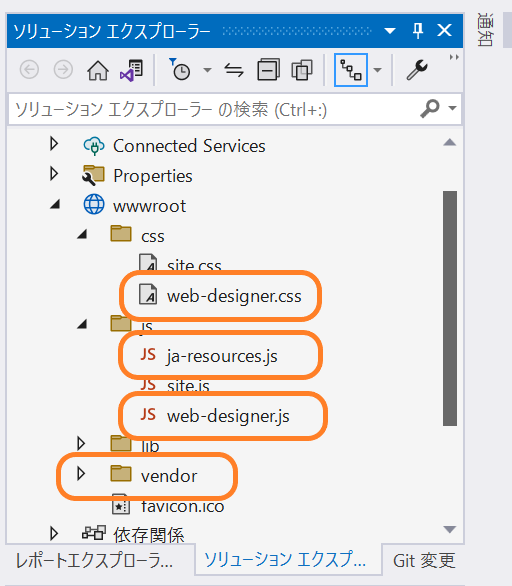Open the pending changes filter dropdown arrow
This screenshot has width=512, height=586.
[207, 70]
